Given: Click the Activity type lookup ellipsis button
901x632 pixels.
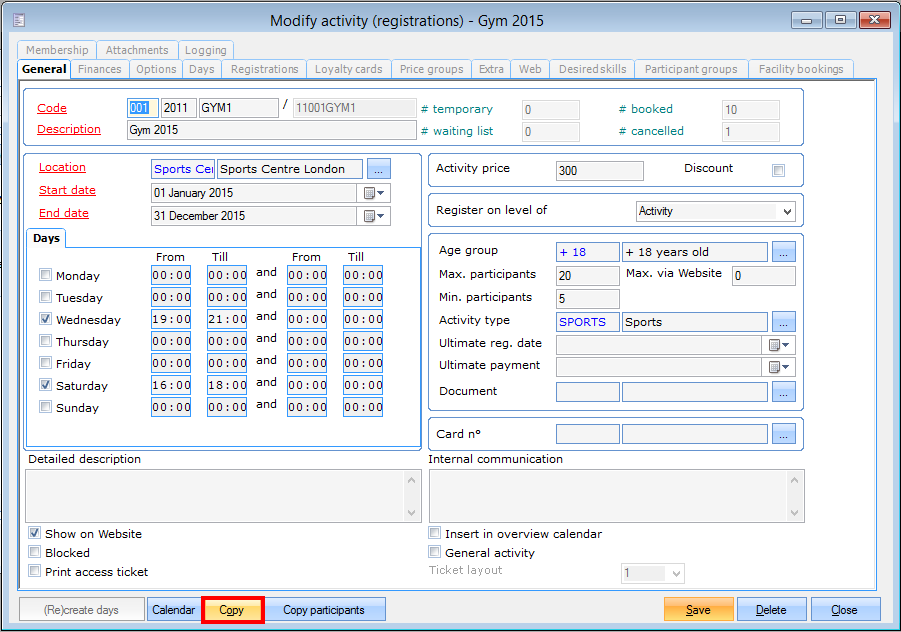Looking at the screenshot, I should (783, 322).
